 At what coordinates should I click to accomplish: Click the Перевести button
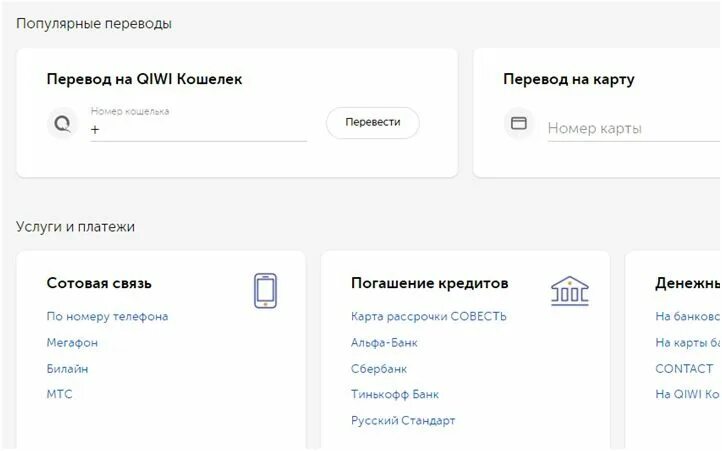373,123
